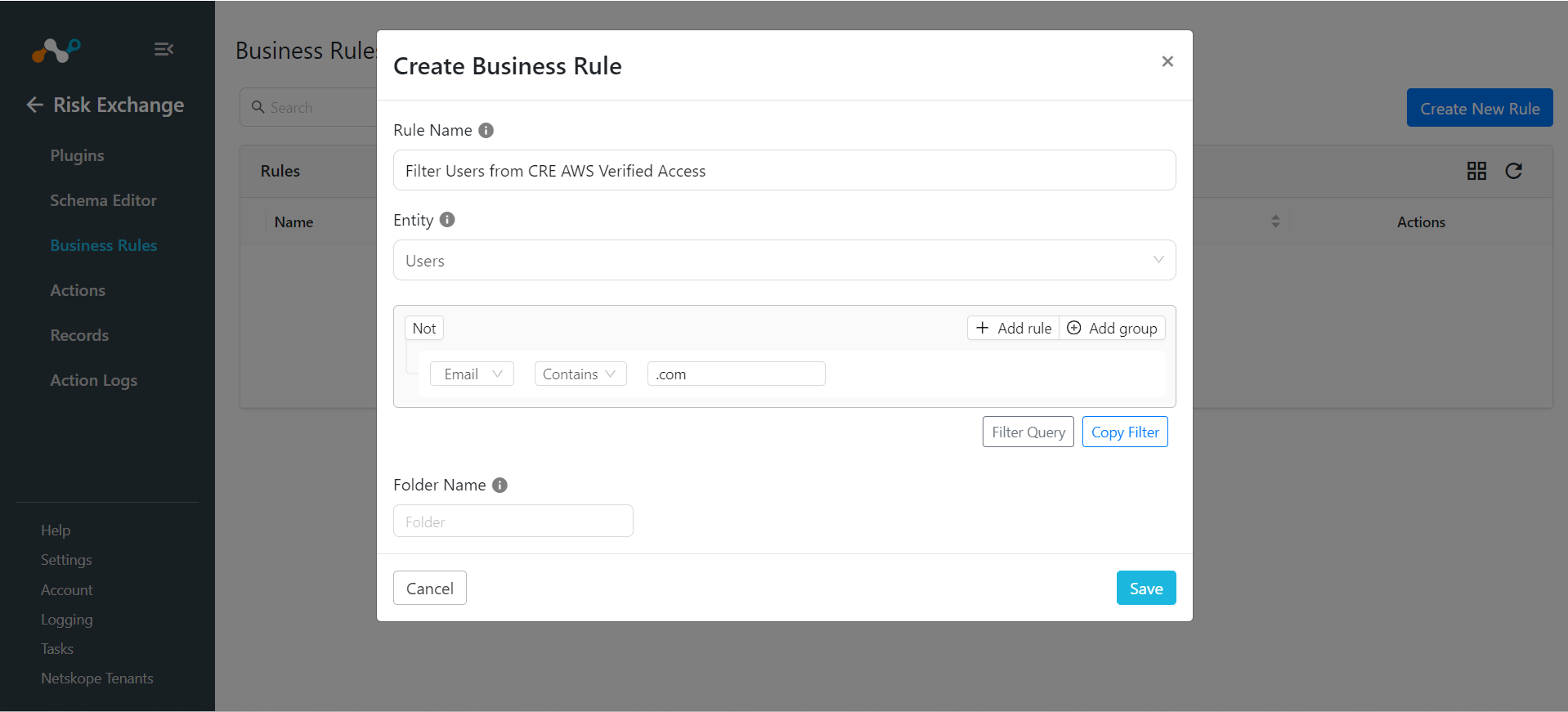Click the Name column header

pyautogui.click(x=293, y=222)
